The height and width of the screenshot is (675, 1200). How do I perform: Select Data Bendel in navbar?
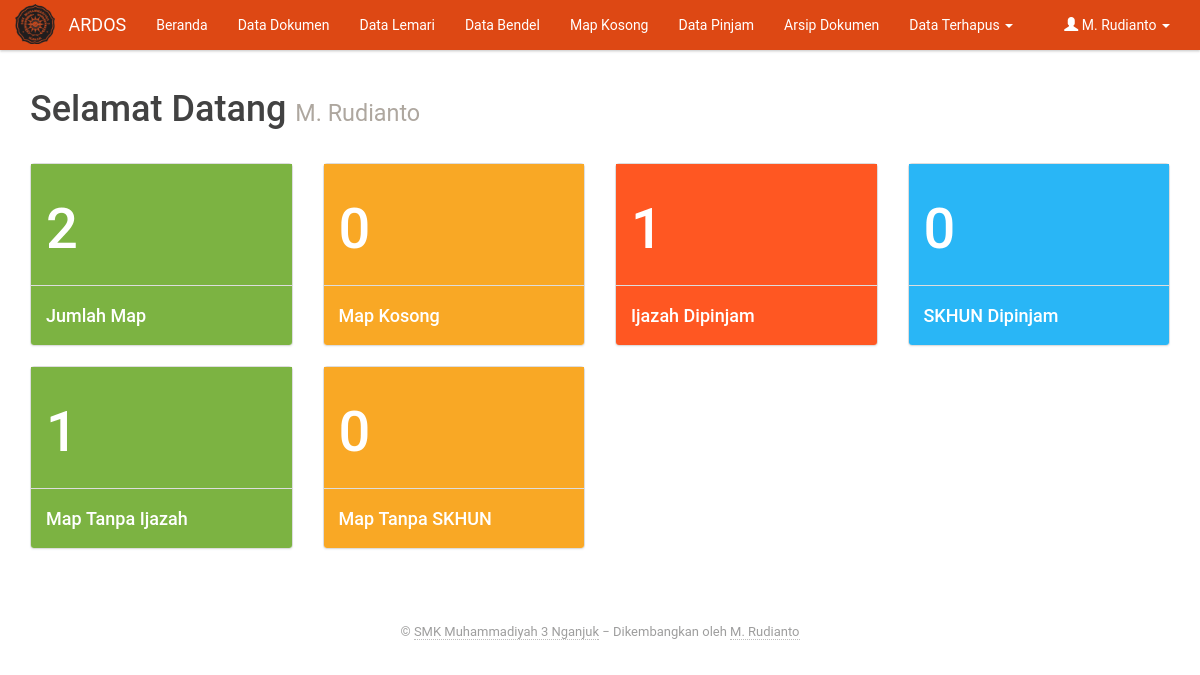502,25
